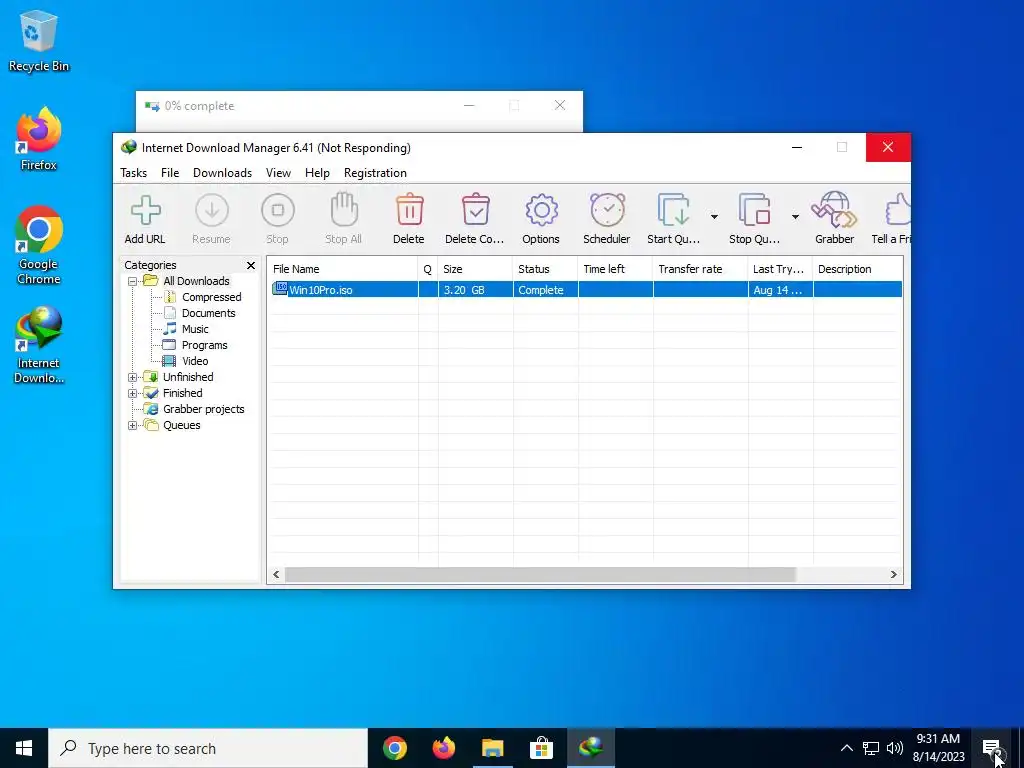Click the Delete Completed icon
Viewport: 1024px width, 768px height.
coord(475,210)
